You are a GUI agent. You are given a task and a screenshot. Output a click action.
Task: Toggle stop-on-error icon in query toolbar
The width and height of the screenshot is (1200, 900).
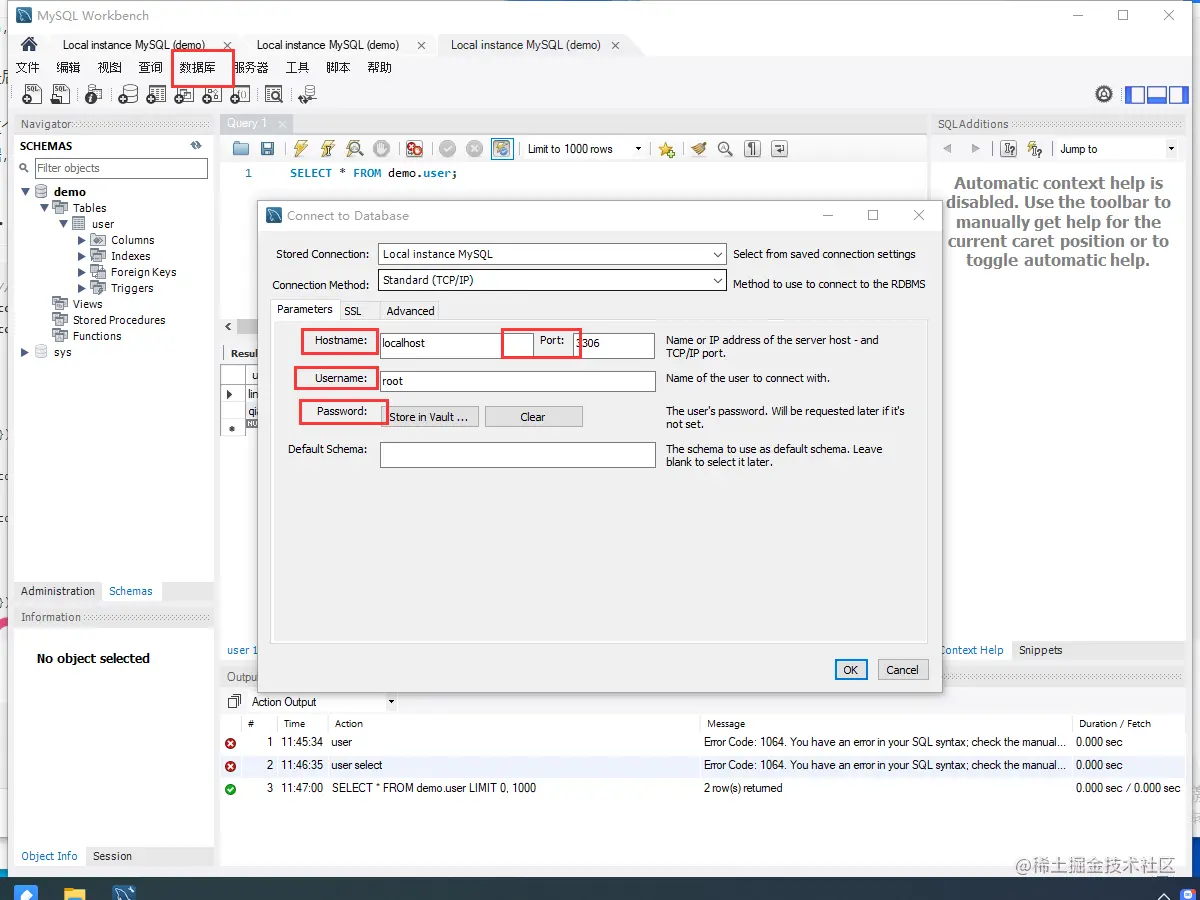coord(414,149)
